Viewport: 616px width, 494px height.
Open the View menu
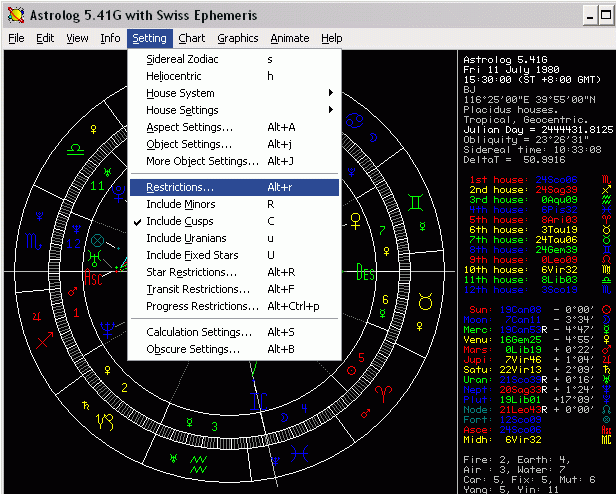click(77, 38)
